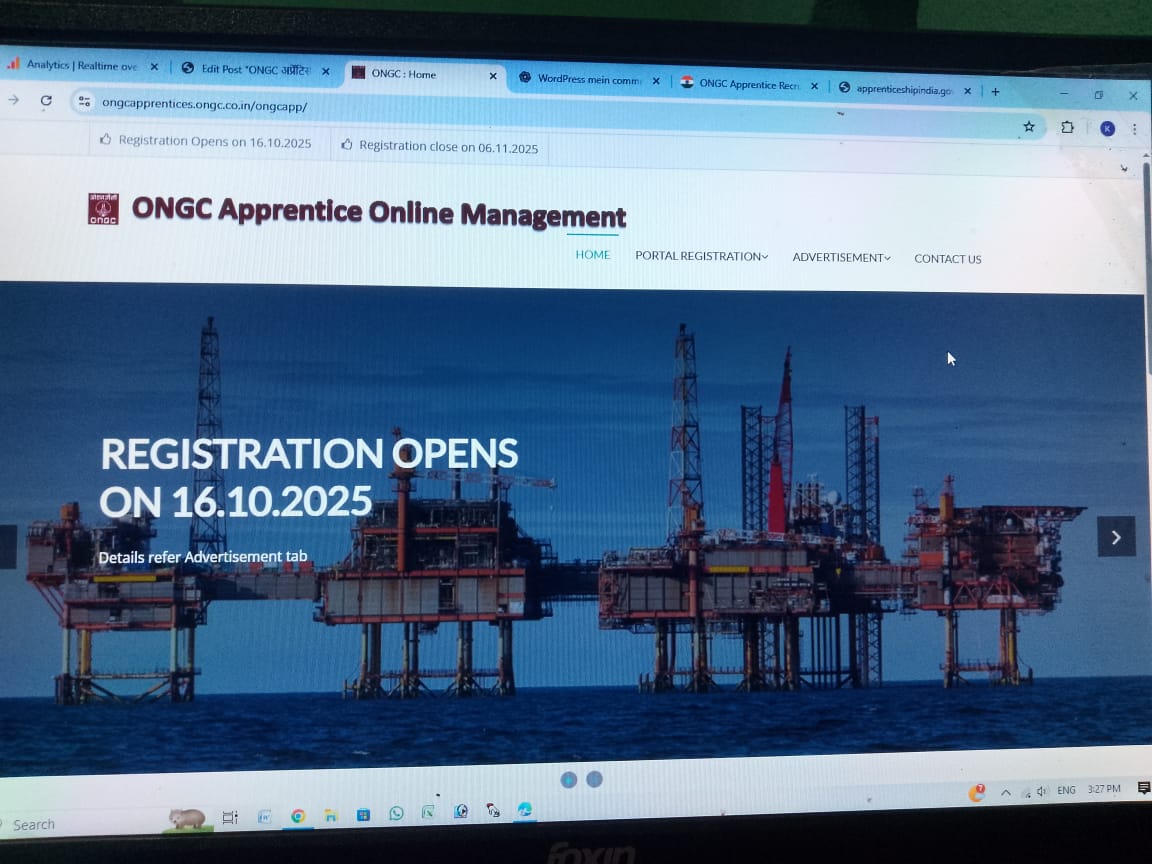The height and width of the screenshot is (864, 1152).
Task: Expand the Advertisement dropdown menu
Action: (841, 257)
